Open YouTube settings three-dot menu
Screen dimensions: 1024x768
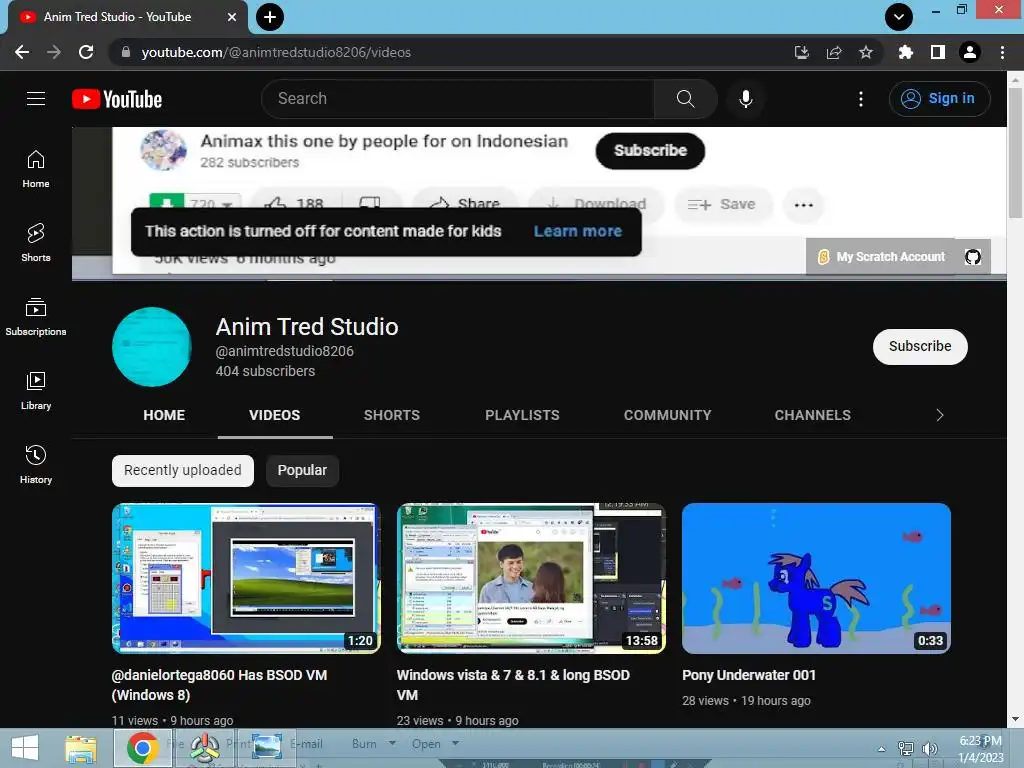click(x=861, y=99)
